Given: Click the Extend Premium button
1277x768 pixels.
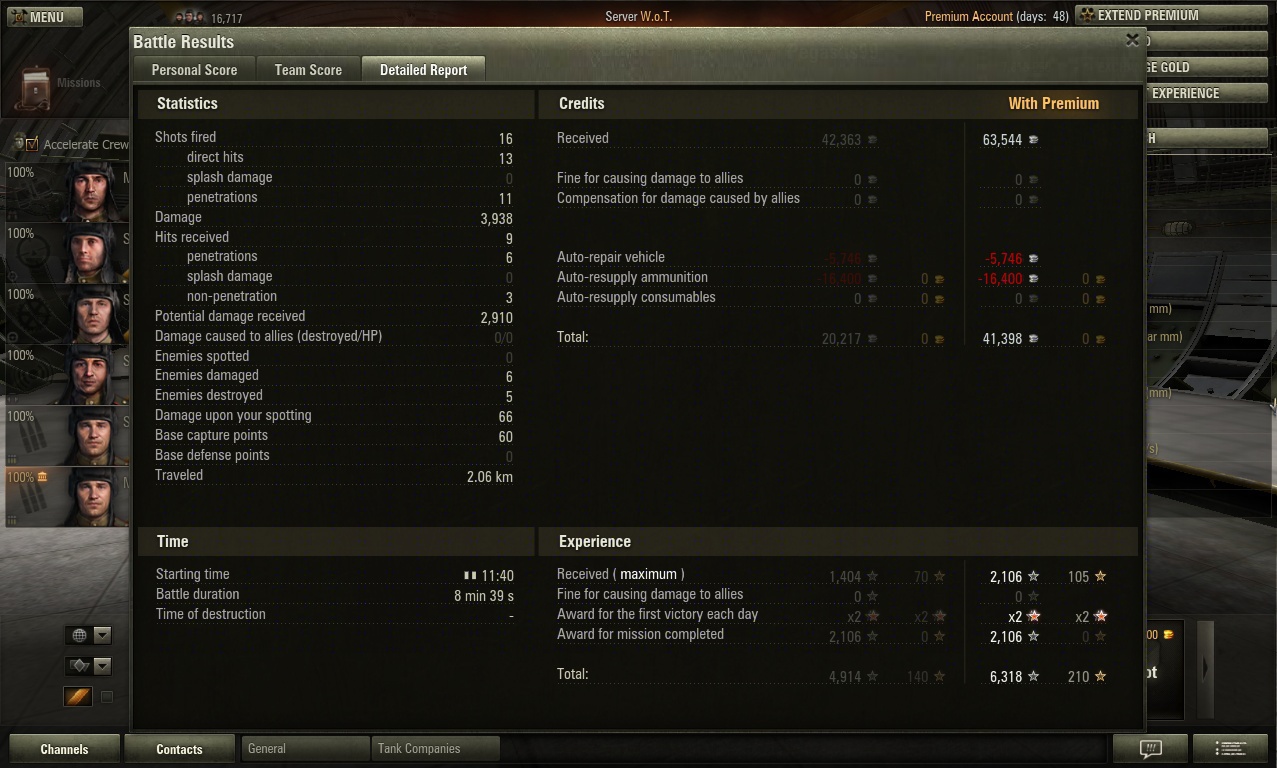Looking at the screenshot, I should pos(1148,15).
